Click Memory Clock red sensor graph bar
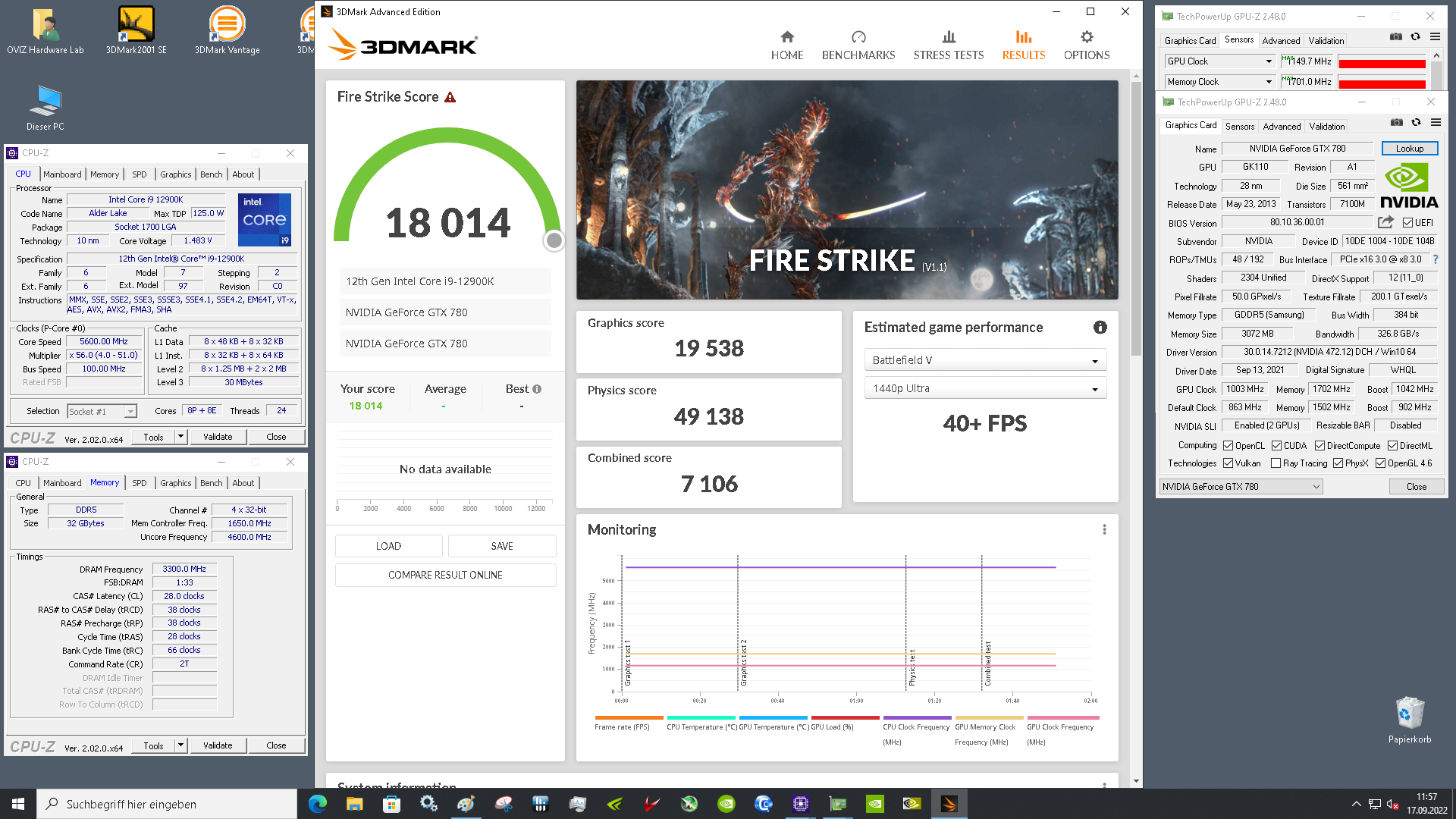Image resolution: width=1456 pixels, height=819 pixels. point(1382,84)
